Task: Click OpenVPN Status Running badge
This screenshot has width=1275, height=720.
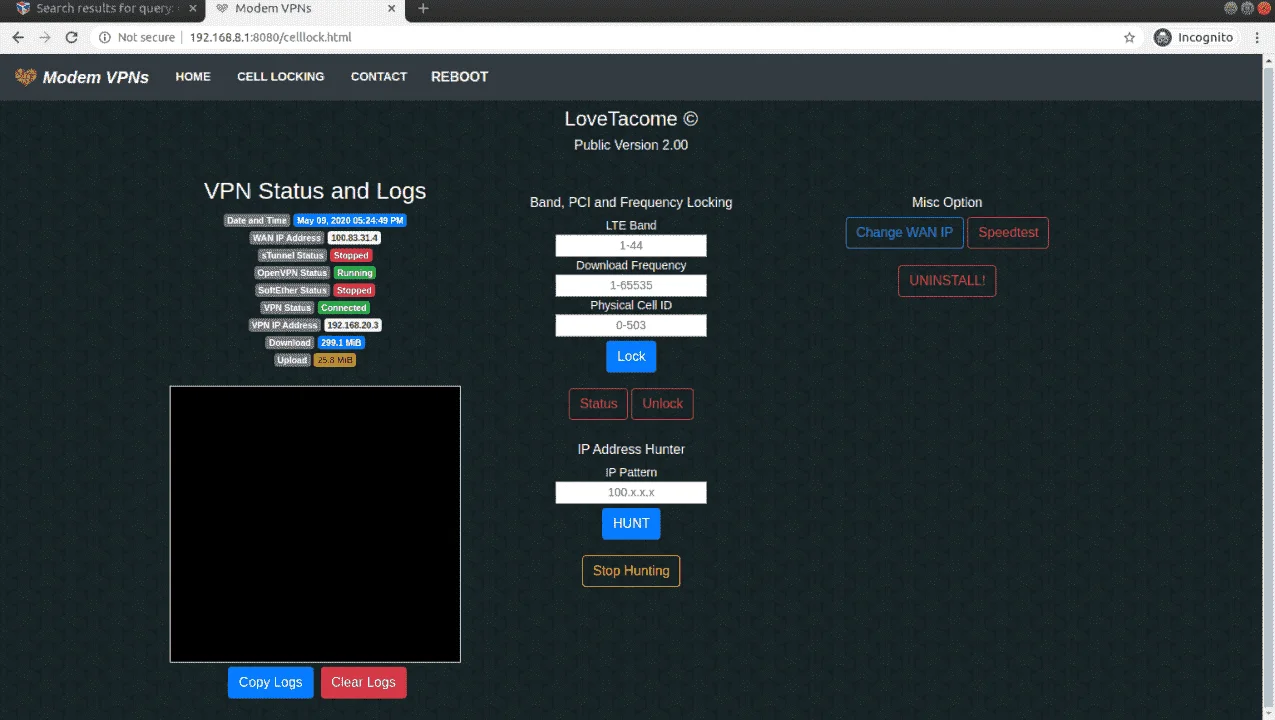Action: coord(355,273)
